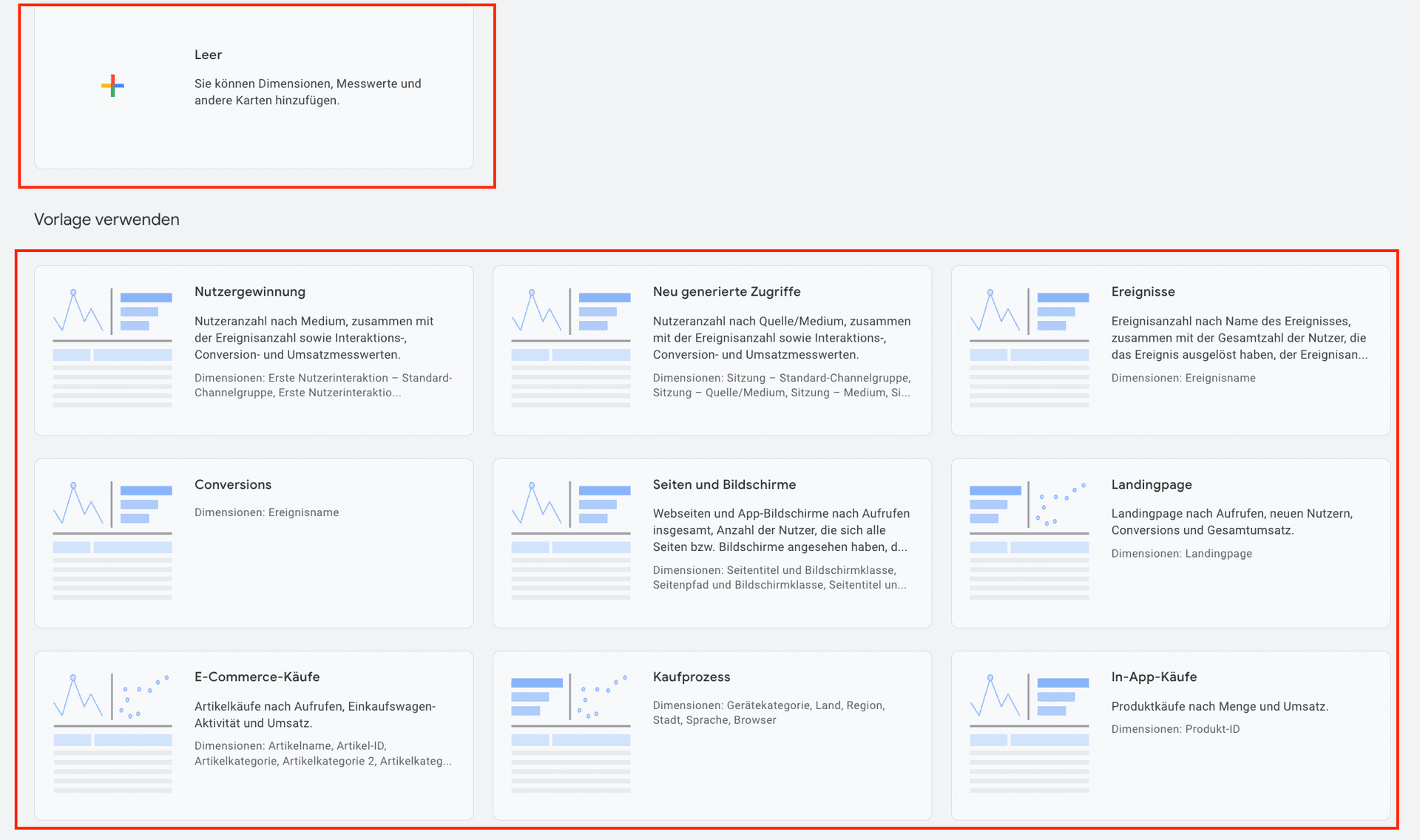The image size is (1420, 840).
Task: Click 'Dimensionen: Gerätekategorie, Land, Region' text
Action: [x=769, y=713]
